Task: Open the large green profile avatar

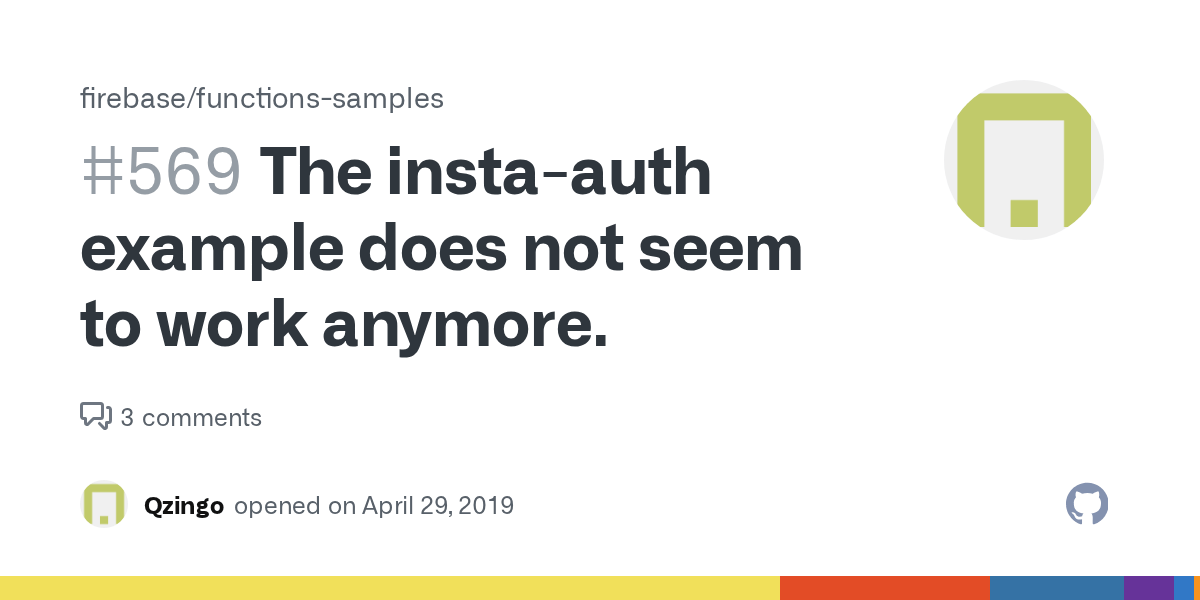Action: click(x=1023, y=160)
